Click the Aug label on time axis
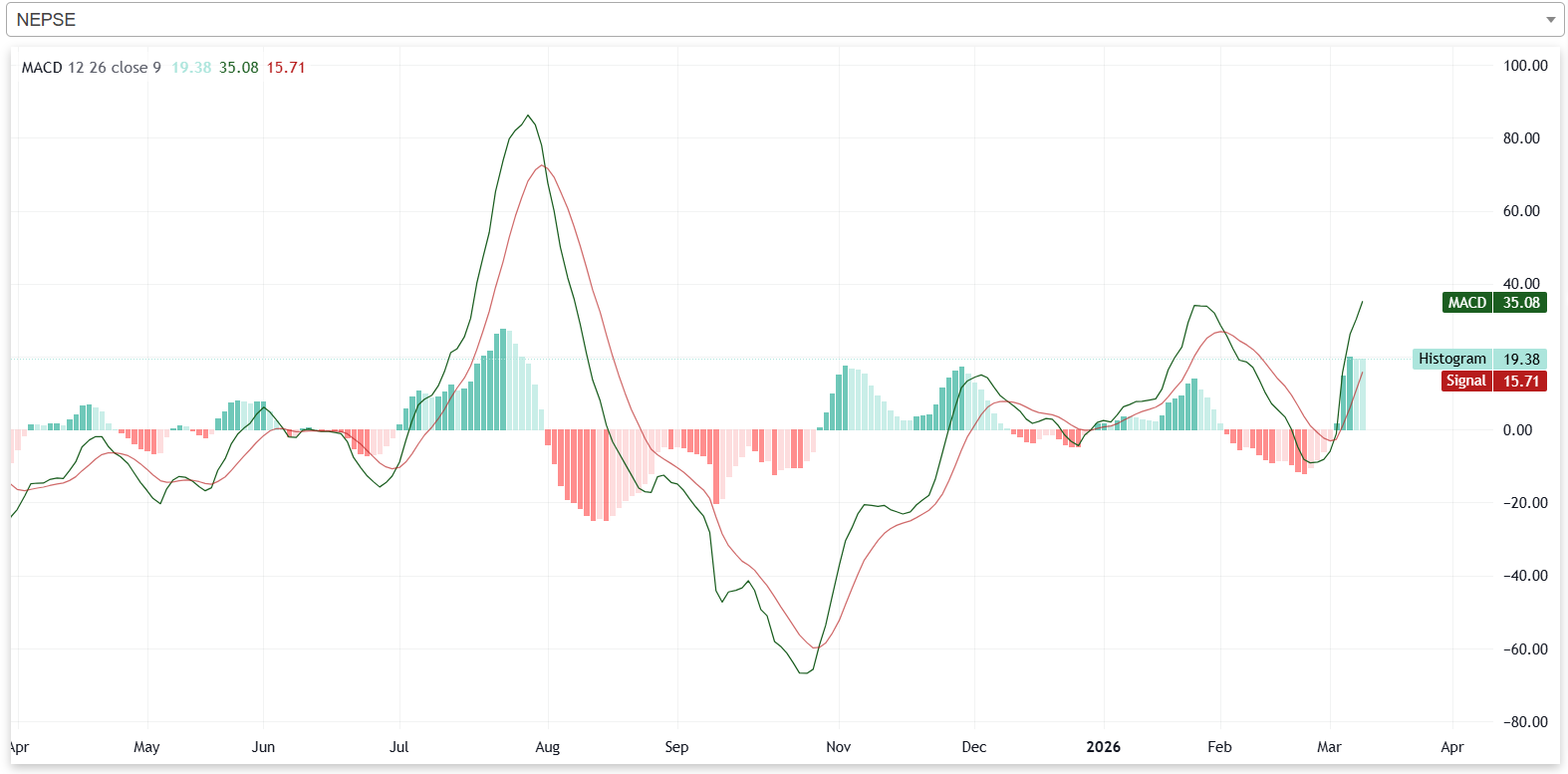1568x774 pixels. (547, 747)
